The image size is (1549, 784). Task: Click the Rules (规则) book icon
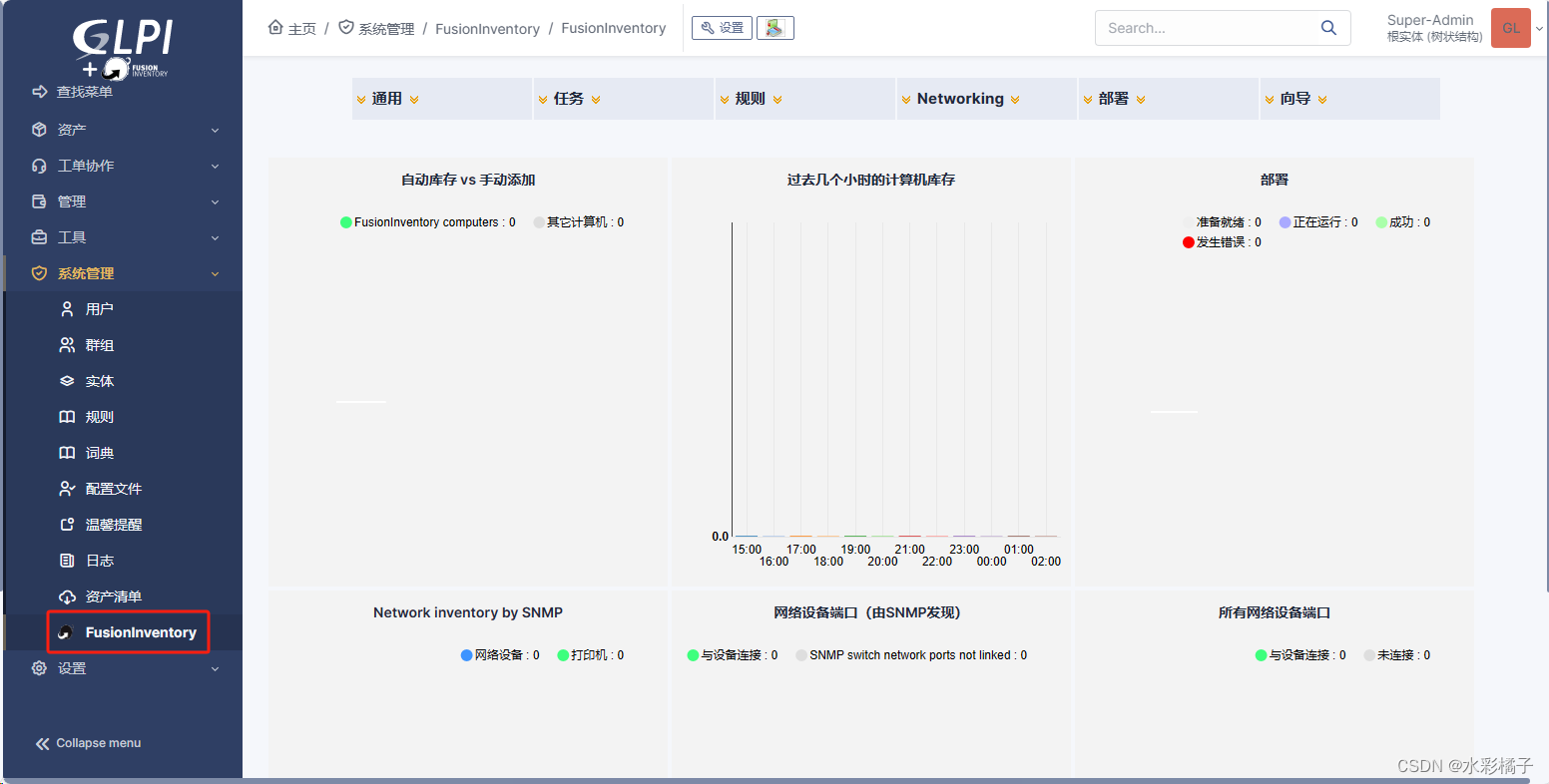(67, 417)
